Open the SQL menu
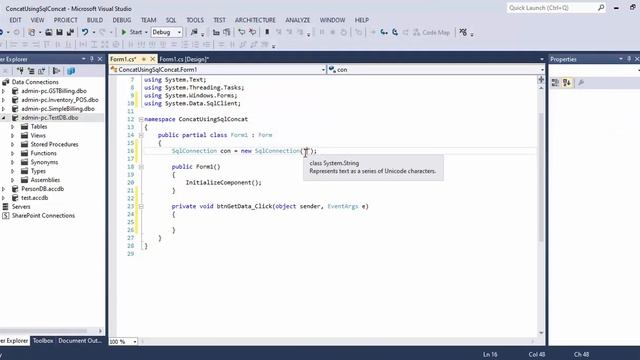 click(x=171, y=20)
